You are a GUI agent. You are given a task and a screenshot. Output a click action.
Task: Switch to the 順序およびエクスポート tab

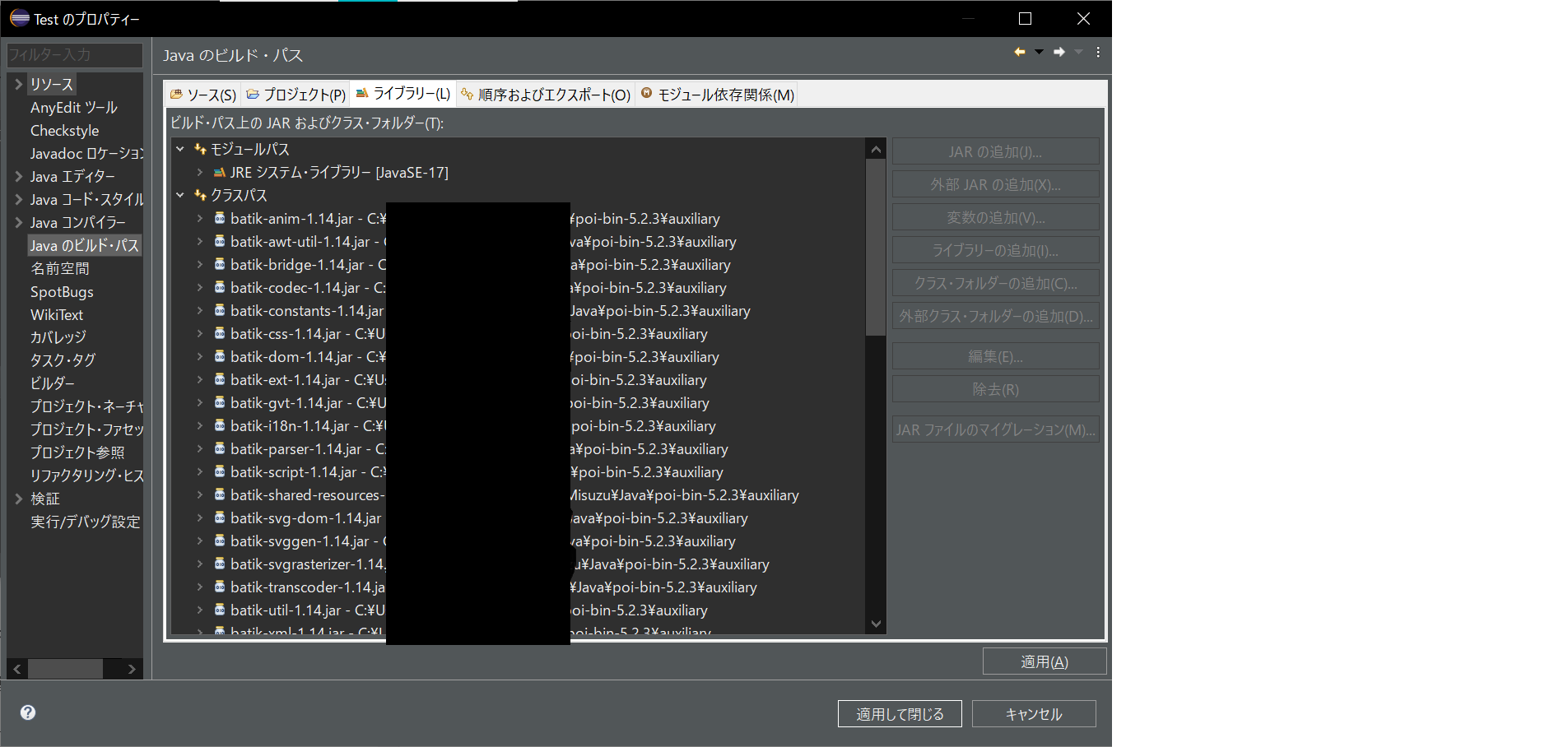point(545,93)
